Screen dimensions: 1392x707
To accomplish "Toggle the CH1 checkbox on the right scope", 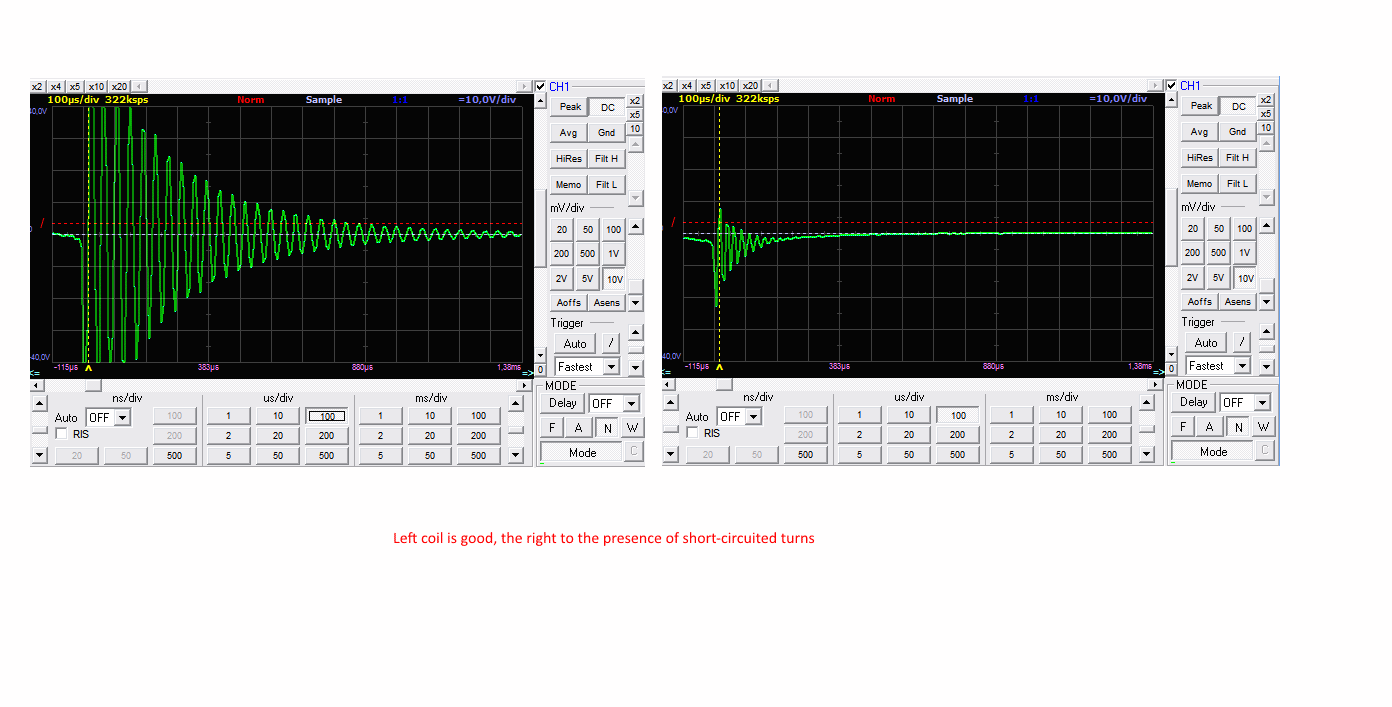I will point(1172,86).
